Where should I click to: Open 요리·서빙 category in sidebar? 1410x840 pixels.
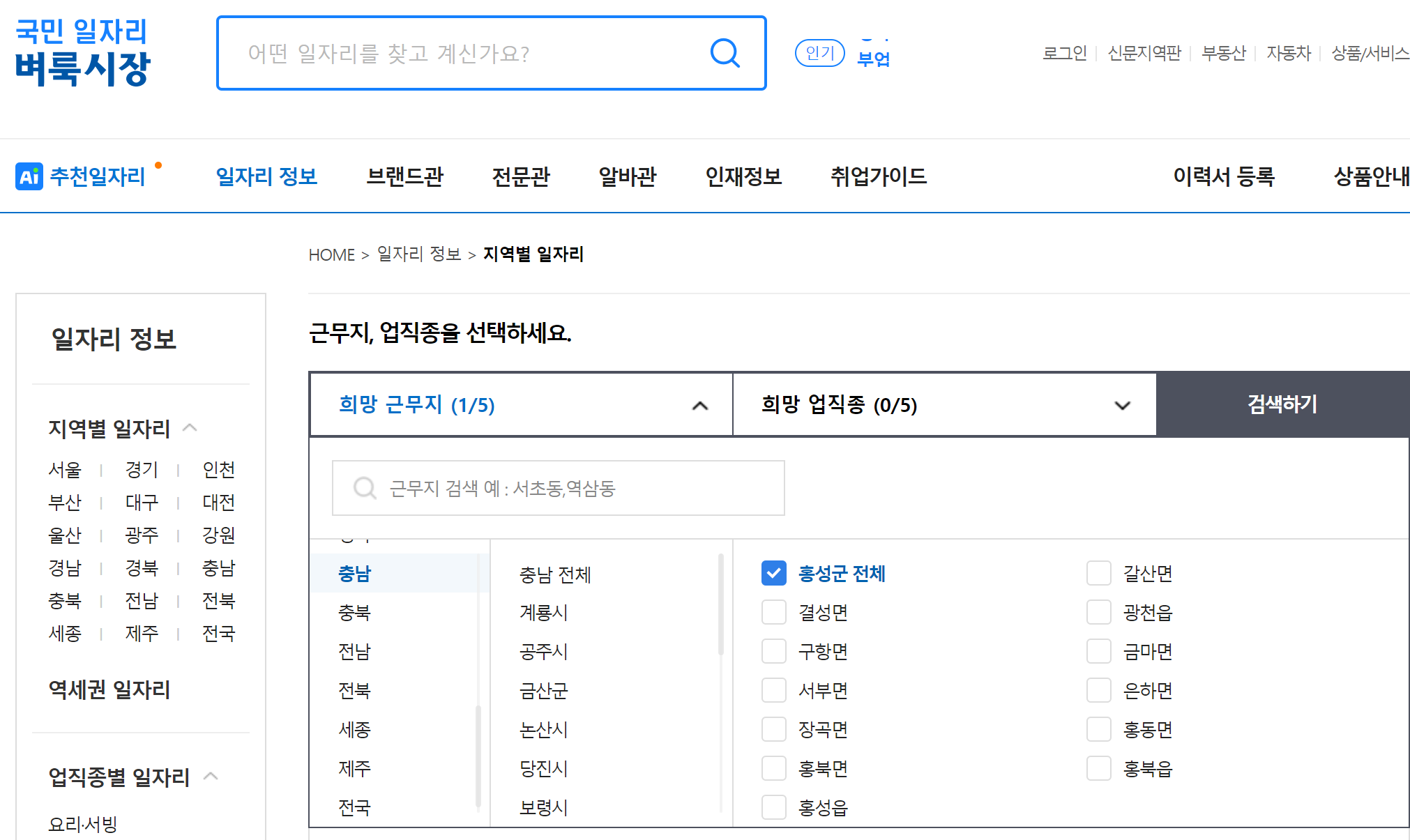click(82, 824)
